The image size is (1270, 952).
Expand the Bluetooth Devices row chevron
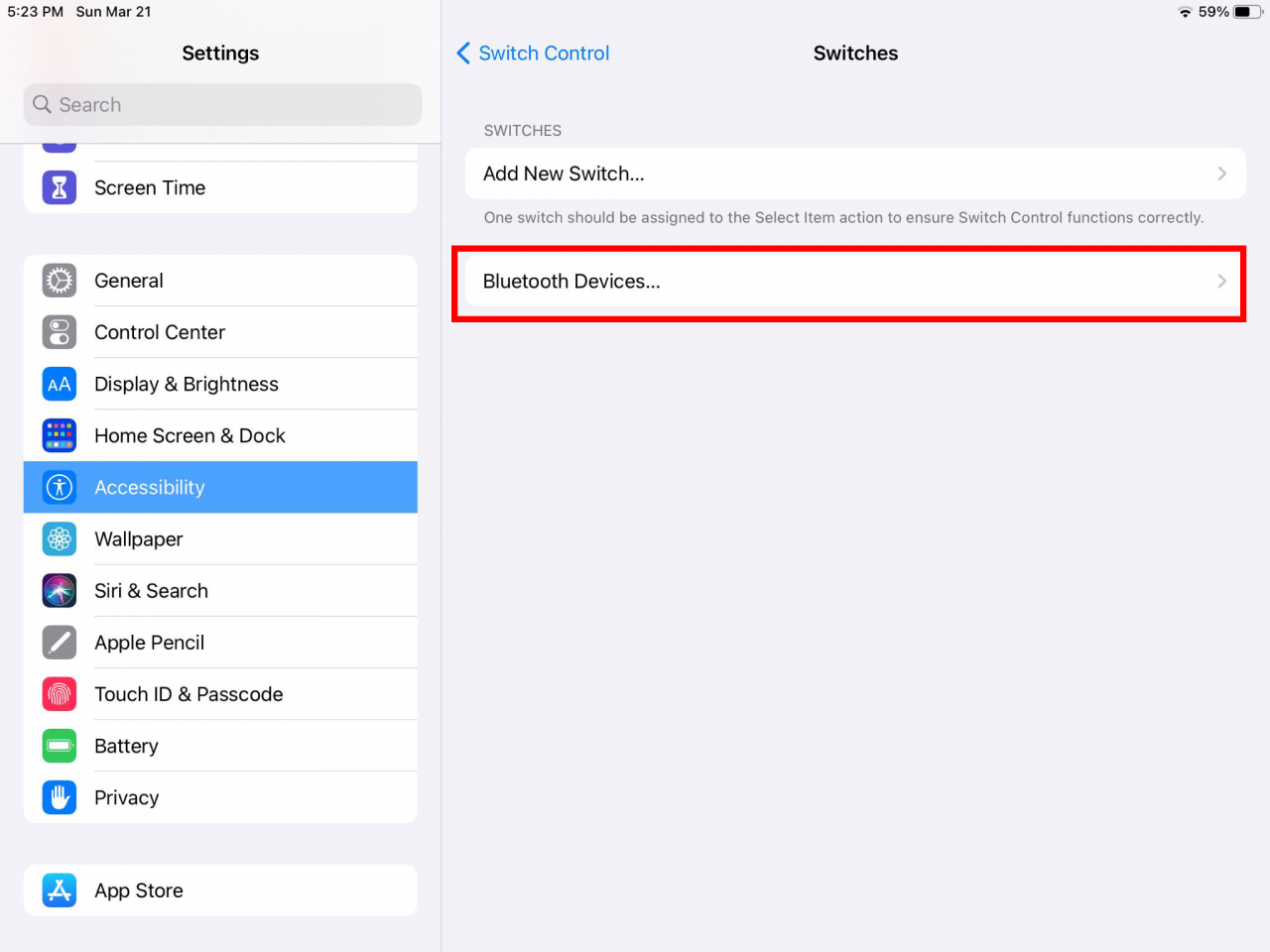tap(1221, 281)
